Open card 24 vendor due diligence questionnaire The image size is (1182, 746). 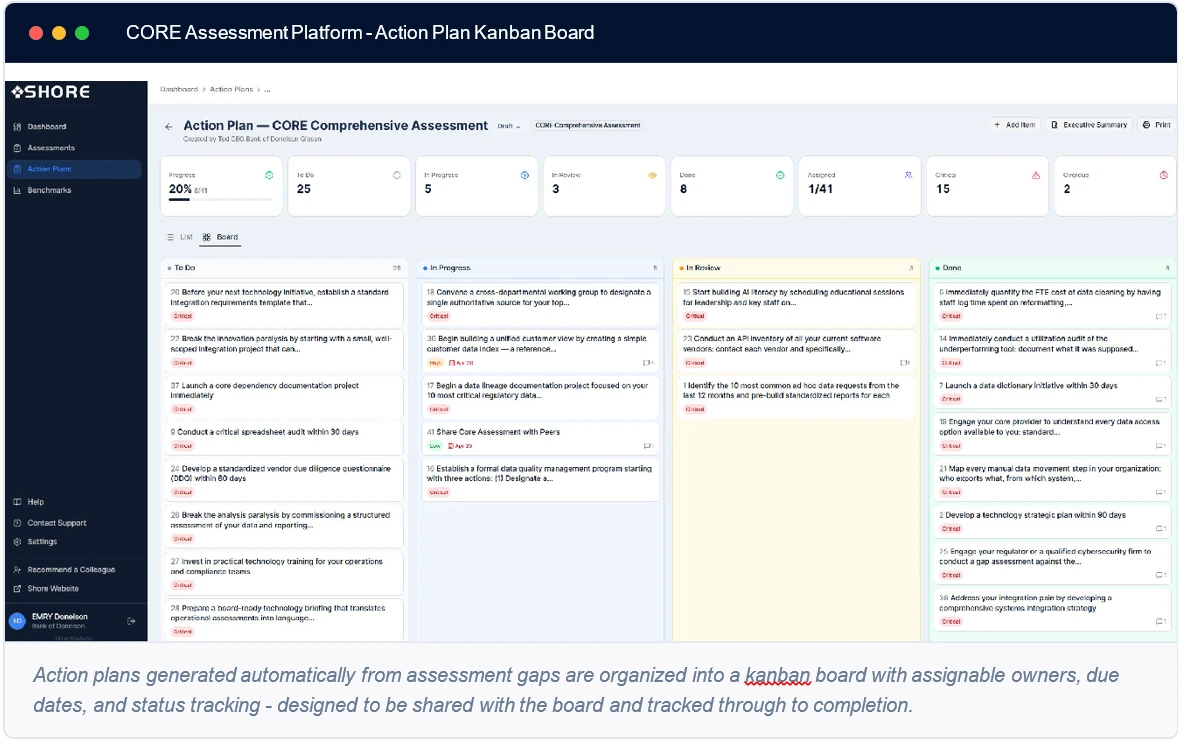pos(284,480)
